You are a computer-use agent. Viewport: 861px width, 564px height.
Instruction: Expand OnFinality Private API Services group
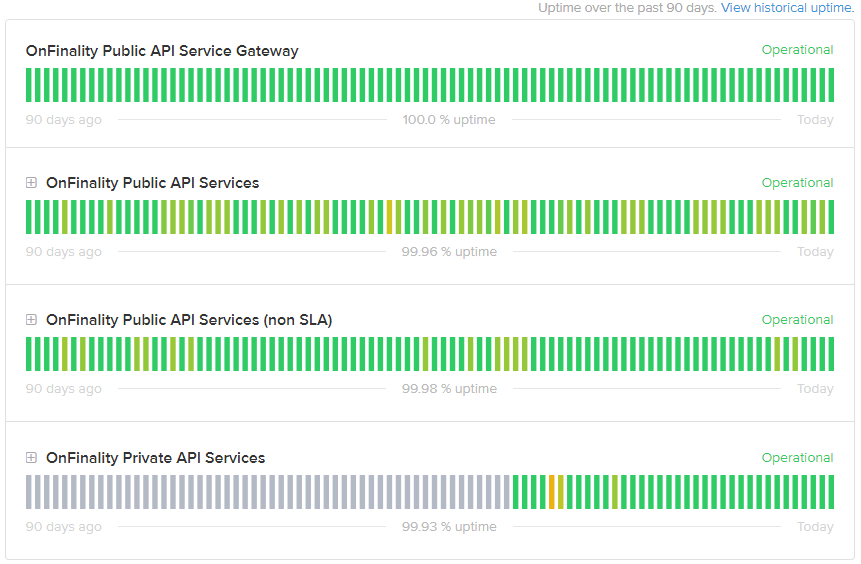coord(31,457)
